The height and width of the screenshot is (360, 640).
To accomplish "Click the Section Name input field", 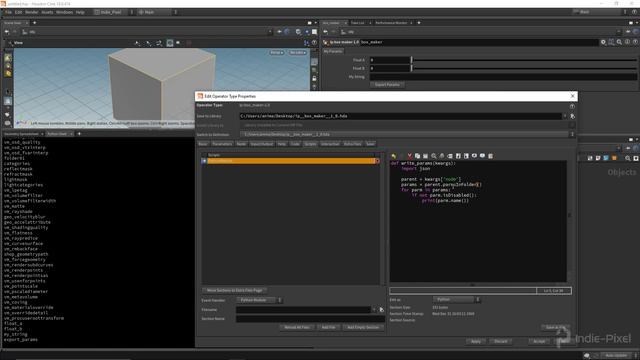I will point(310,319).
